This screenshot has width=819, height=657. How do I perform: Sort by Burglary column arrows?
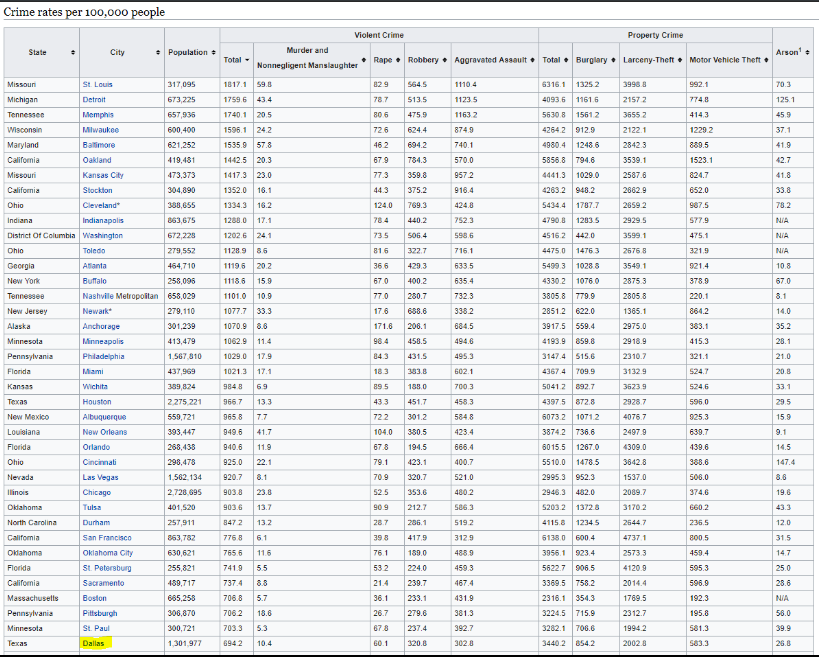click(x=613, y=60)
